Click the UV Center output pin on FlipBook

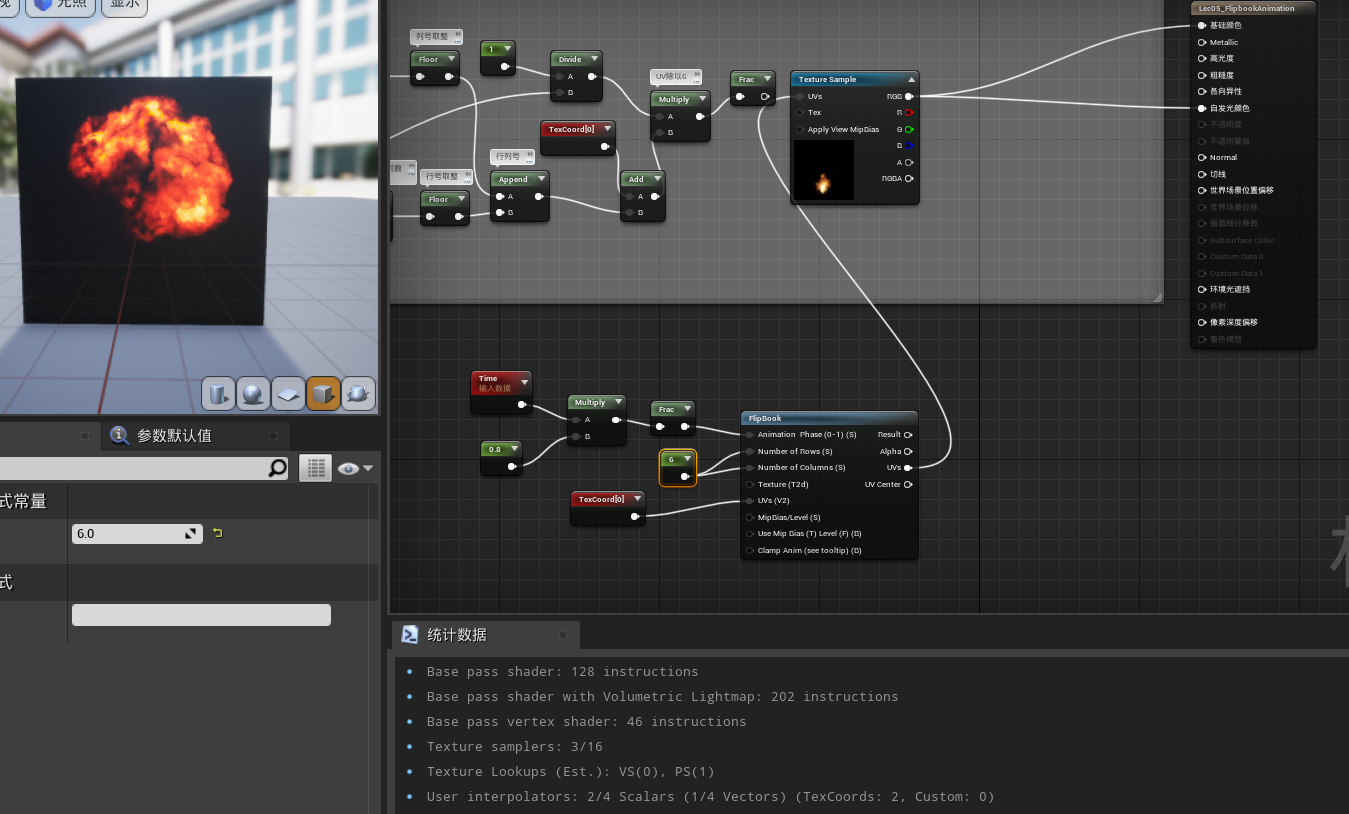(908, 484)
